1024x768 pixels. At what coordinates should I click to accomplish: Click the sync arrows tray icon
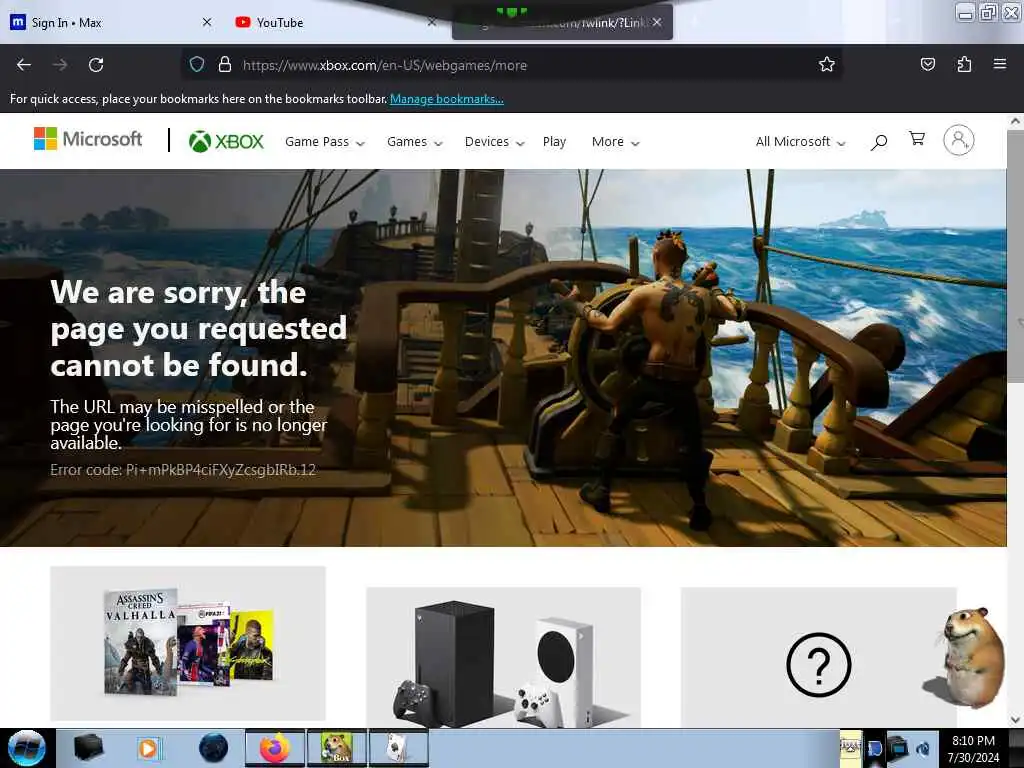pyautogui.click(x=923, y=748)
